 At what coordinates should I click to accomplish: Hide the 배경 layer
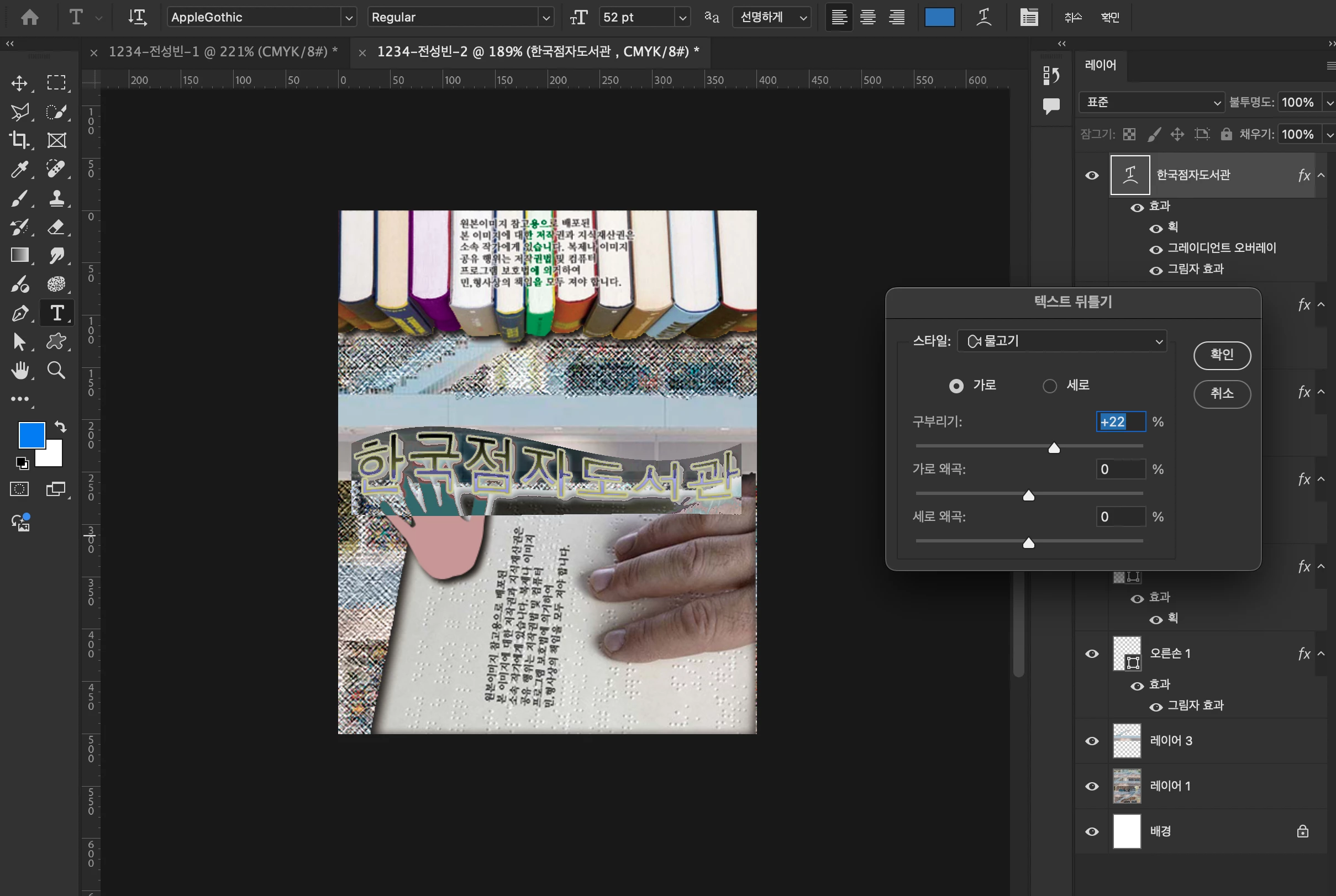tap(1091, 831)
